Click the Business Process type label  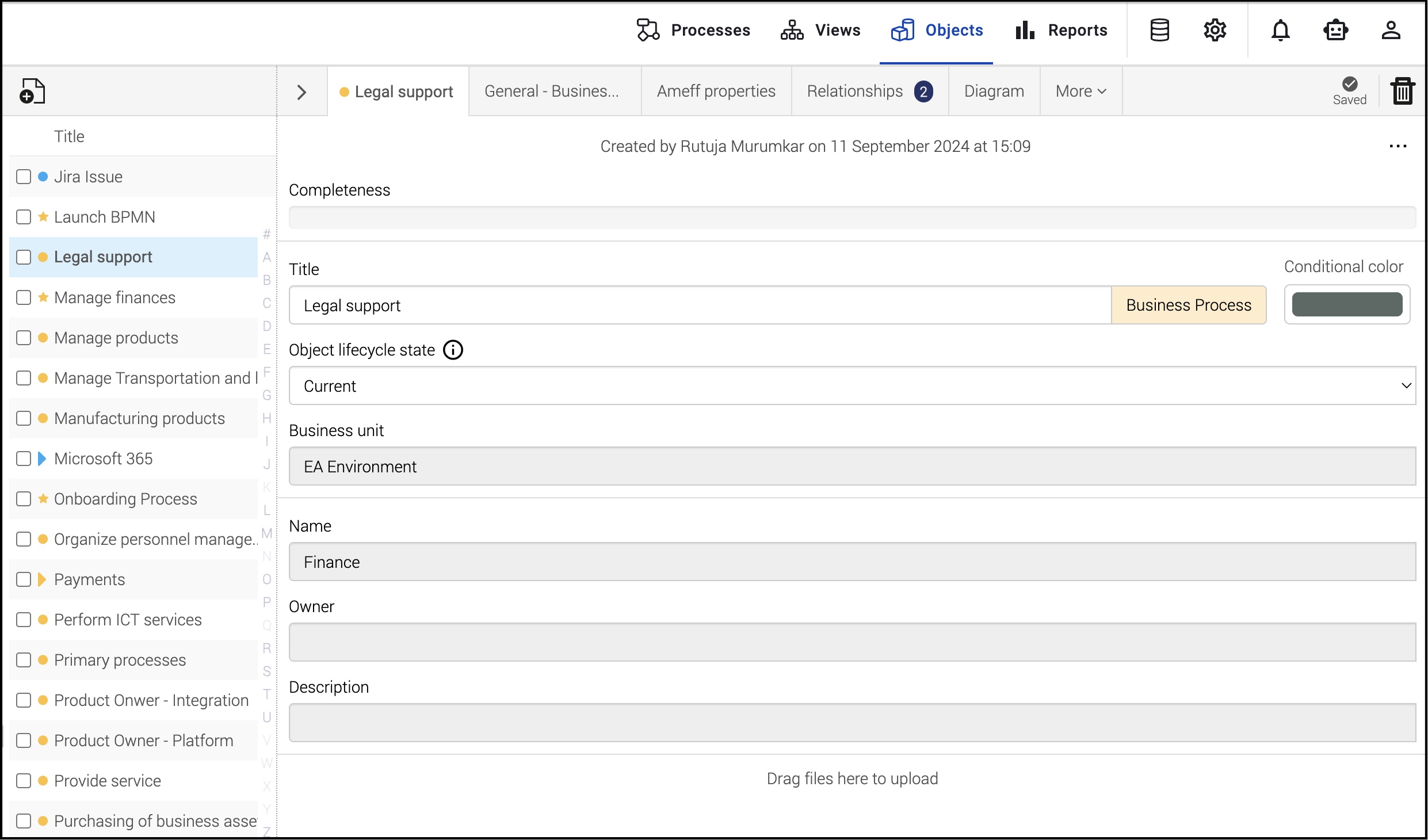click(x=1189, y=305)
